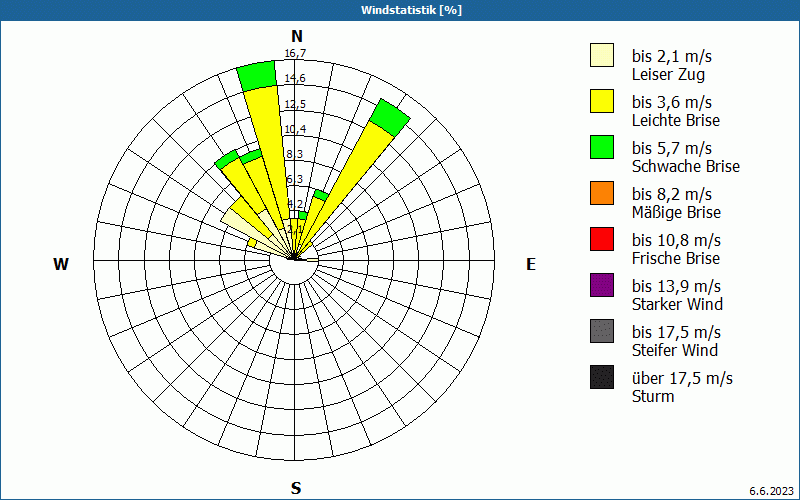Click the S compass label
The width and height of the screenshot is (800, 500).
pos(296,489)
